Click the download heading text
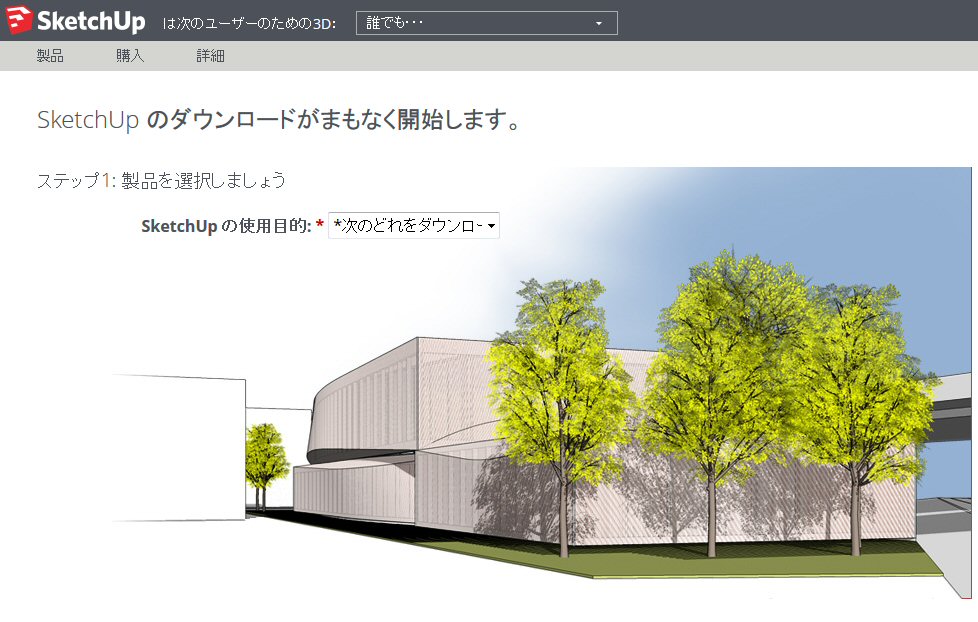The height and width of the screenshot is (622, 978). click(x=278, y=119)
